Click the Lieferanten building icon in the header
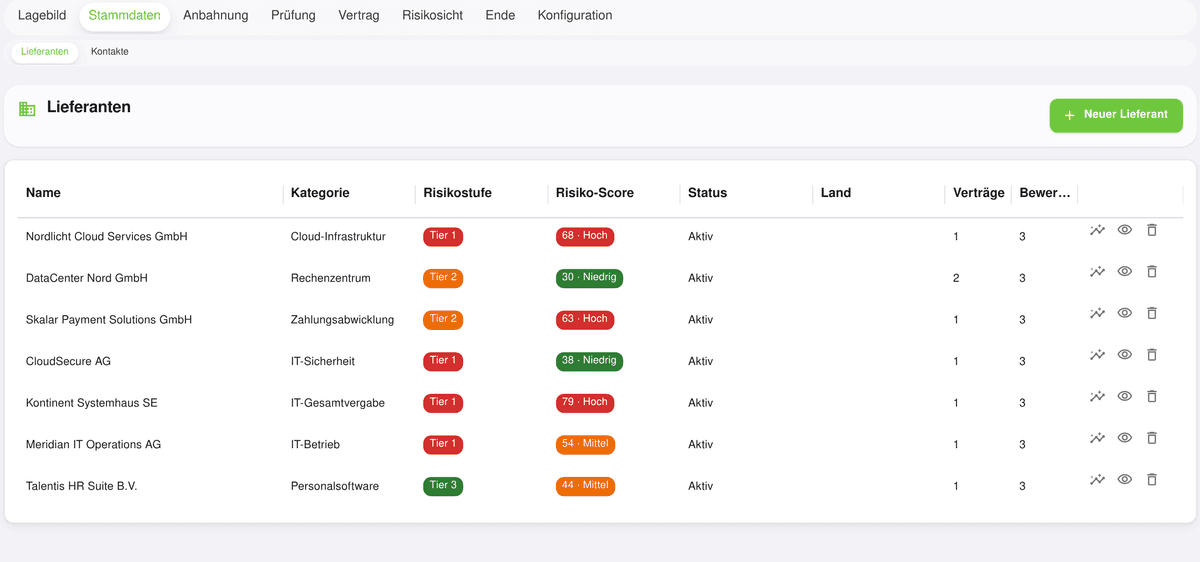This screenshot has height=562, width=1200. pyautogui.click(x=27, y=109)
